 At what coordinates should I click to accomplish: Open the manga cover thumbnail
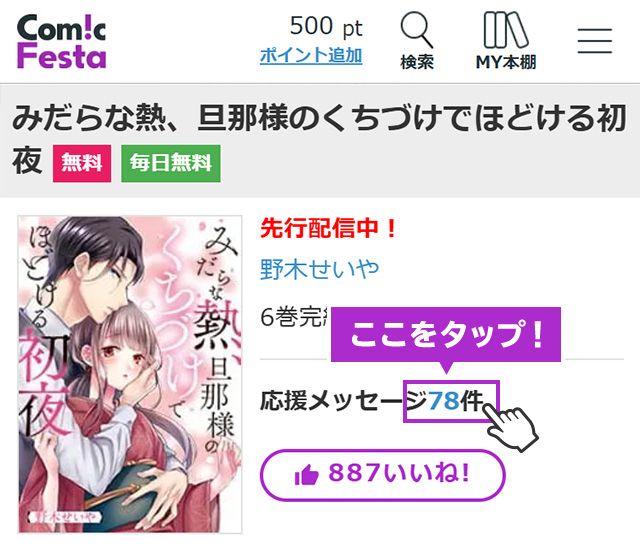click(130, 374)
